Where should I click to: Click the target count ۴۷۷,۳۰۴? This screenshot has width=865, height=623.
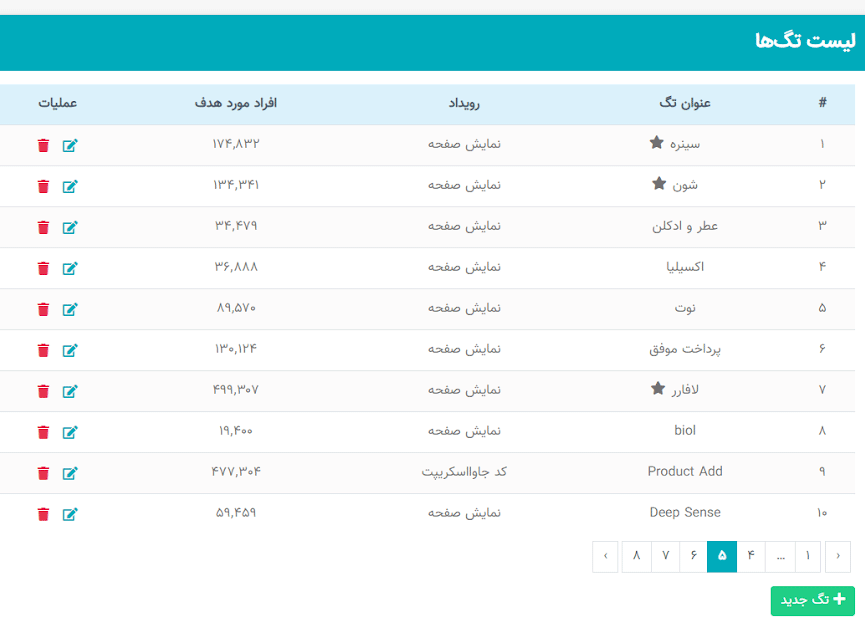tap(236, 472)
